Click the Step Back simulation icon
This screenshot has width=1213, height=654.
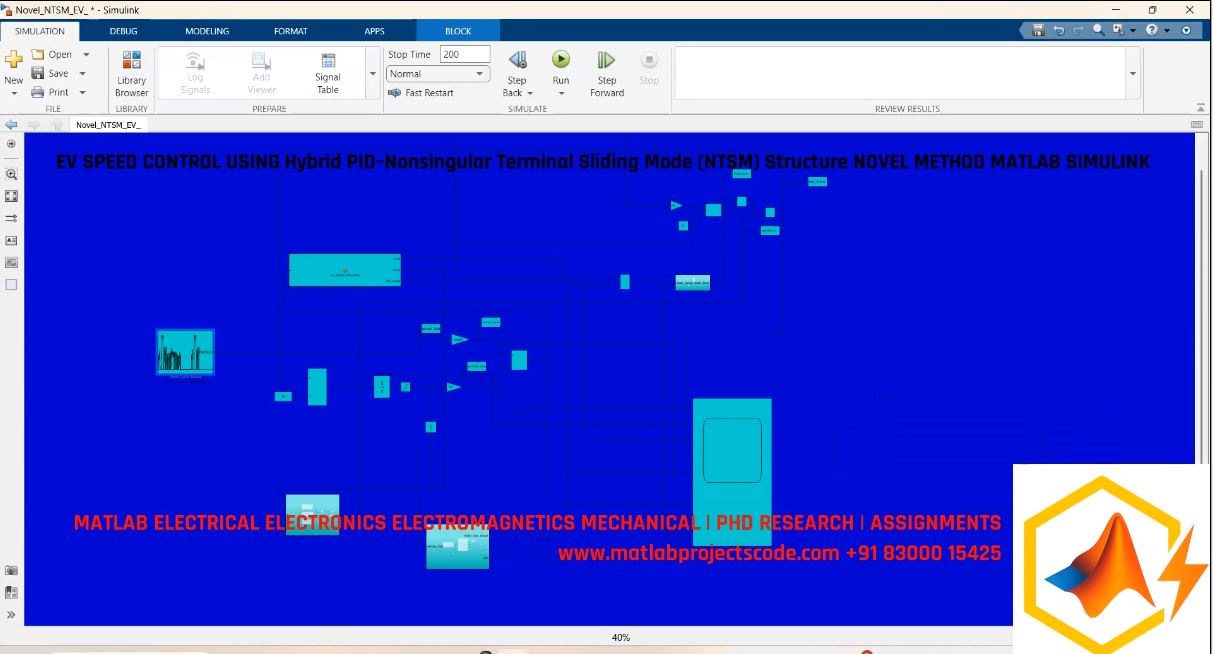tap(516, 62)
